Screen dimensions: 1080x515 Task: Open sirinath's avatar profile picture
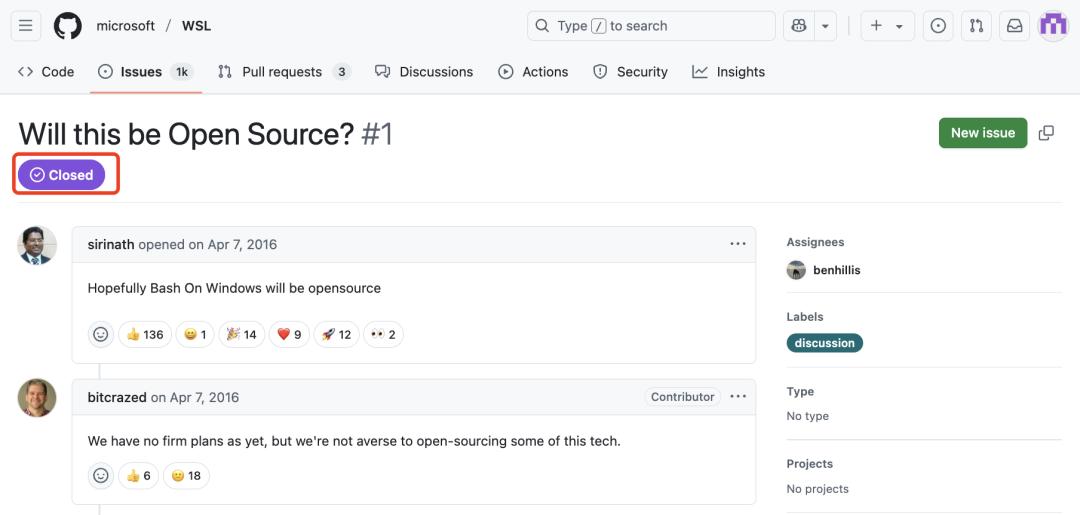(x=37, y=246)
